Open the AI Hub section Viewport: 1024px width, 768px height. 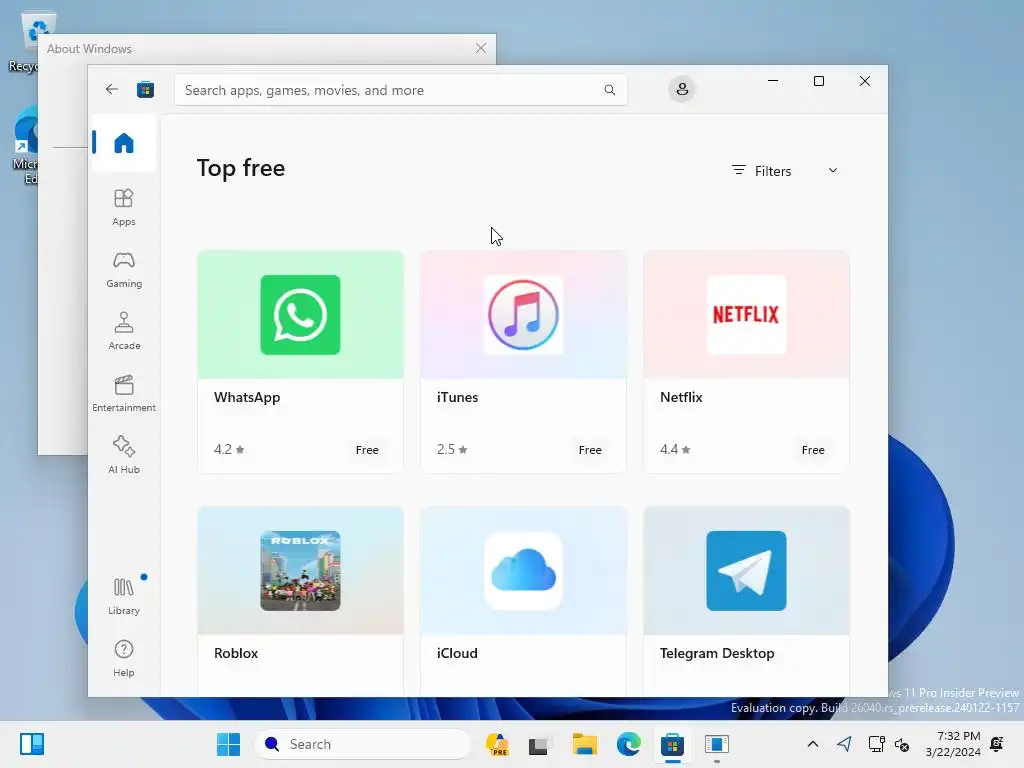123,455
